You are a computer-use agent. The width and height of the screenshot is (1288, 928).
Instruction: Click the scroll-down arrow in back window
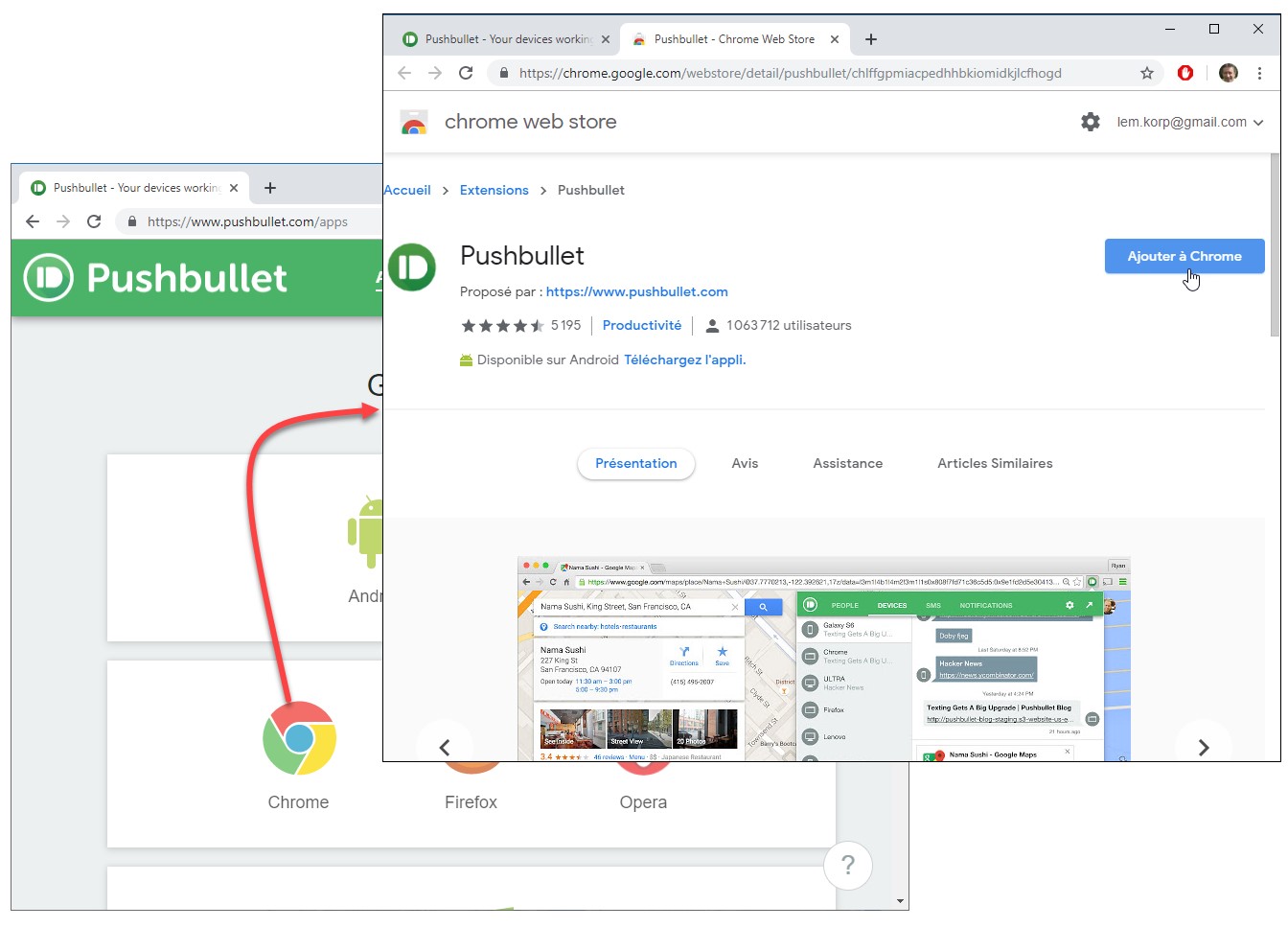pyautogui.click(x=900, y=901)
